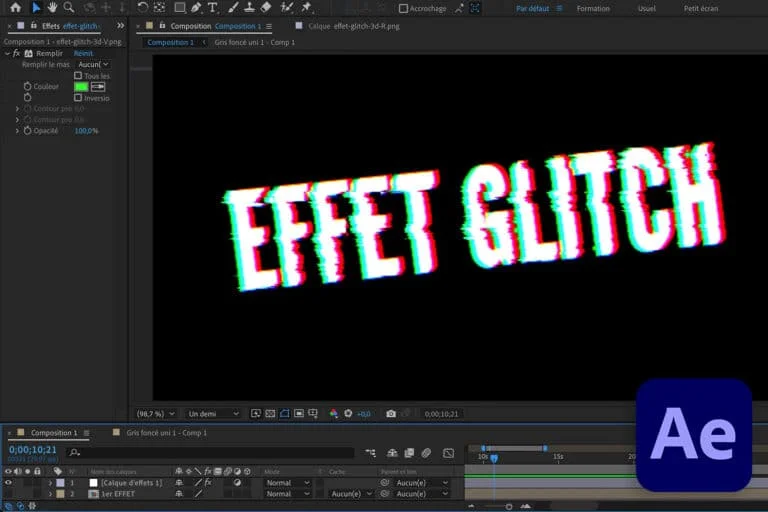Expand the 1er EFFET layer

coord(50,494)
